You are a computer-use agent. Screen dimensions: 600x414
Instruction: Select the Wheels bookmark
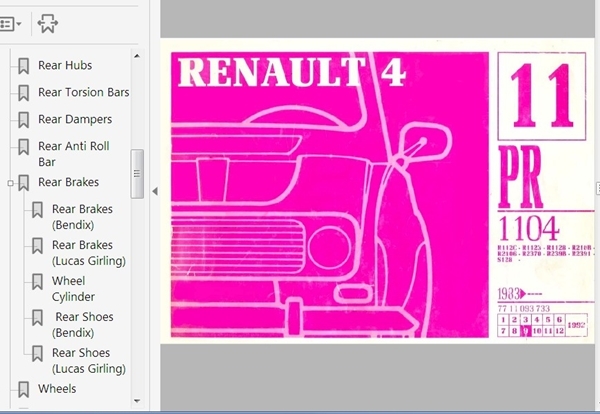coord(57,389)
